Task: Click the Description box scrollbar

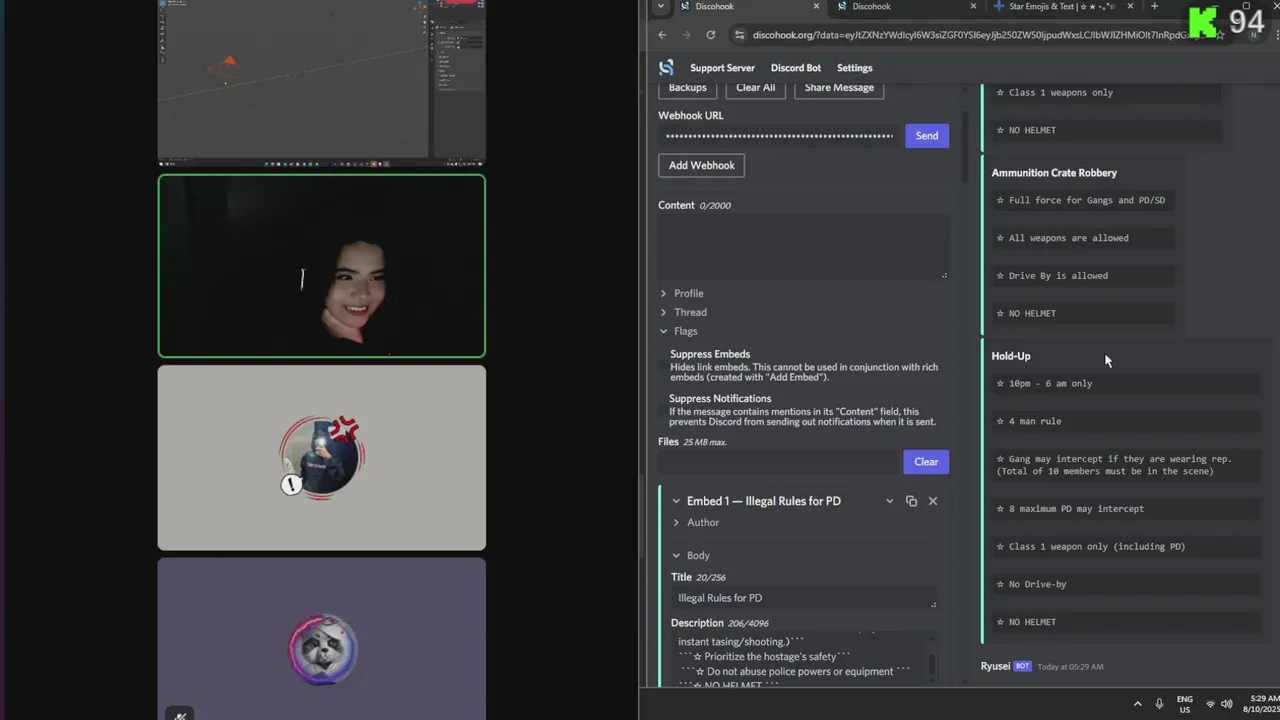Action: coord(933,662)
